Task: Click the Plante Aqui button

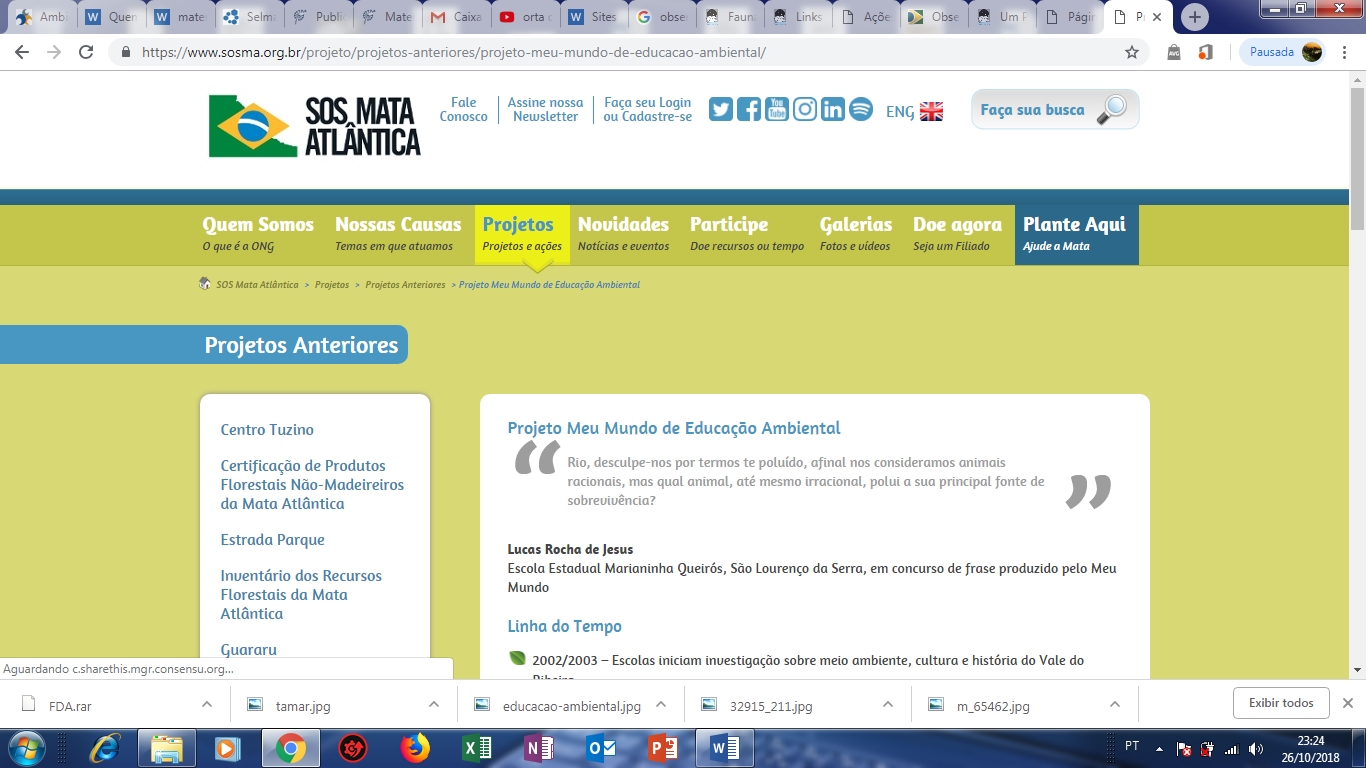Action: 1075,234
